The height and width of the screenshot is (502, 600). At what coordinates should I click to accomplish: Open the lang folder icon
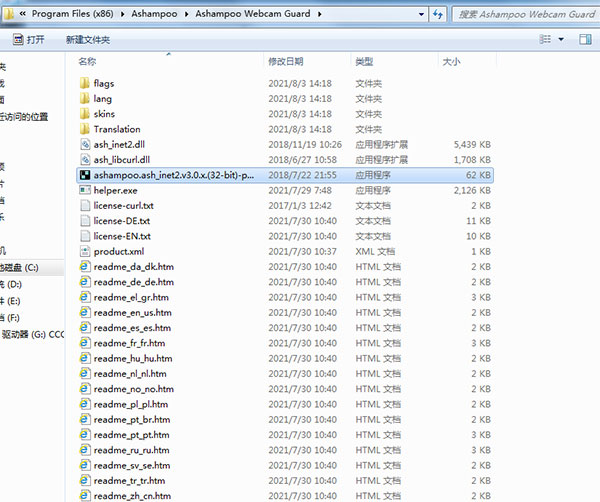click(x=85, y=99)
